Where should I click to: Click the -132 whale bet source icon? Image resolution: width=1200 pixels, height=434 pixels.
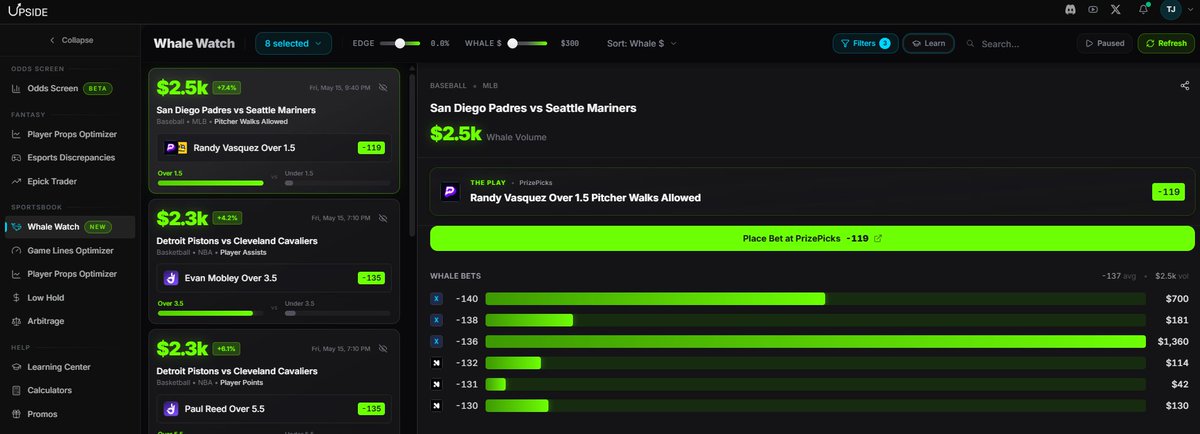click(x=436, y=363)
